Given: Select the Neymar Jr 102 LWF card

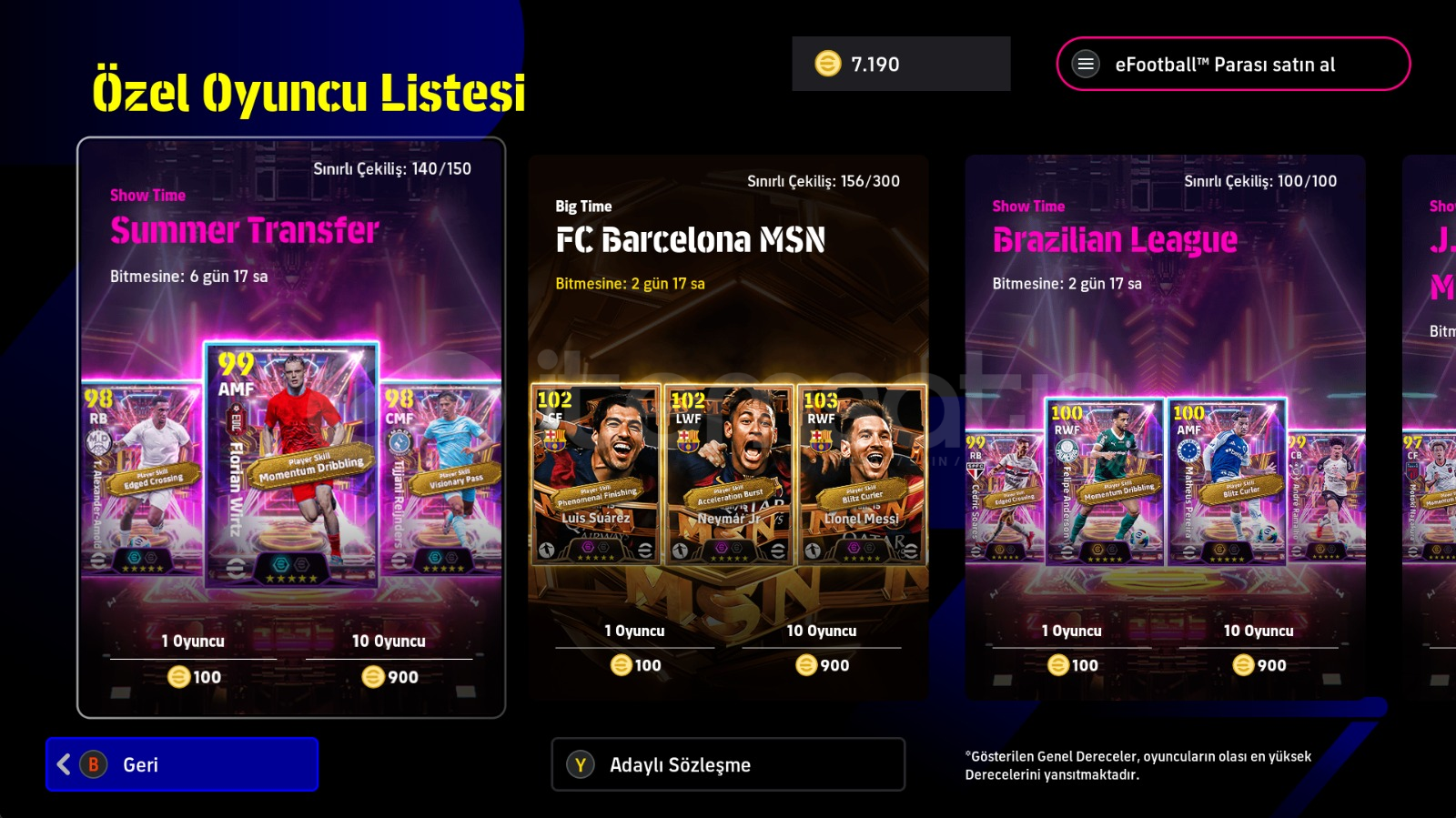Looking at the screenshot, I should (x=729, y=475).
